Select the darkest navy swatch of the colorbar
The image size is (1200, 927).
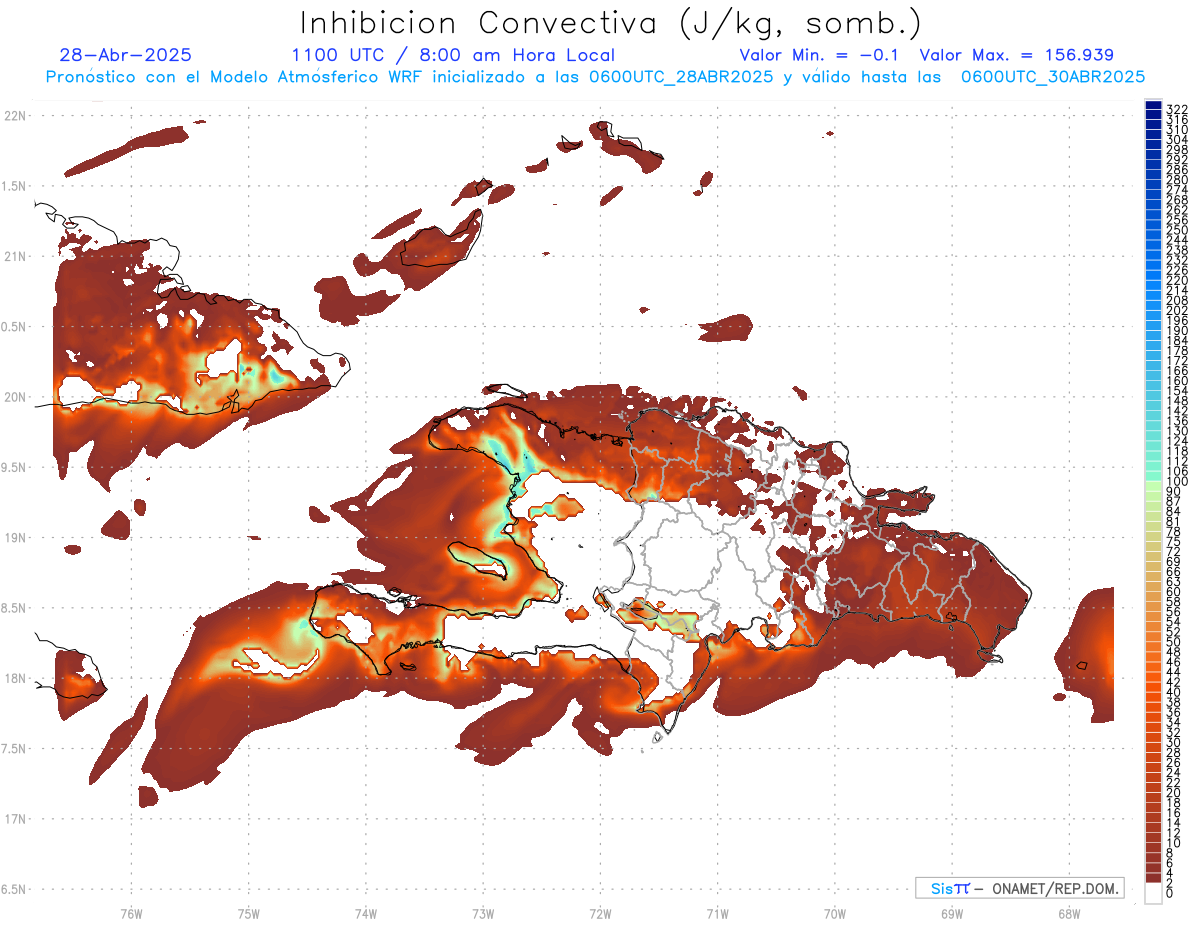pos(1153,106)
